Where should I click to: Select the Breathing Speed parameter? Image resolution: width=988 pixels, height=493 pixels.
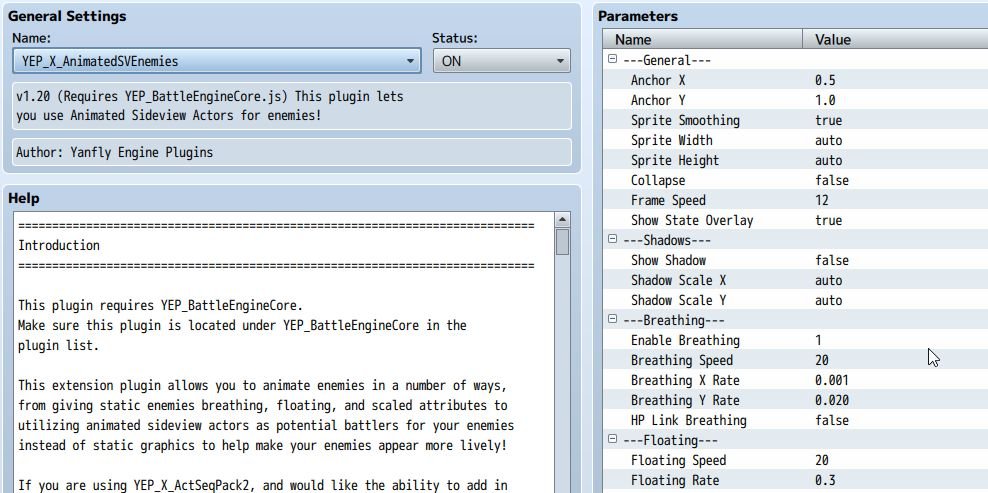click(795, 361)
